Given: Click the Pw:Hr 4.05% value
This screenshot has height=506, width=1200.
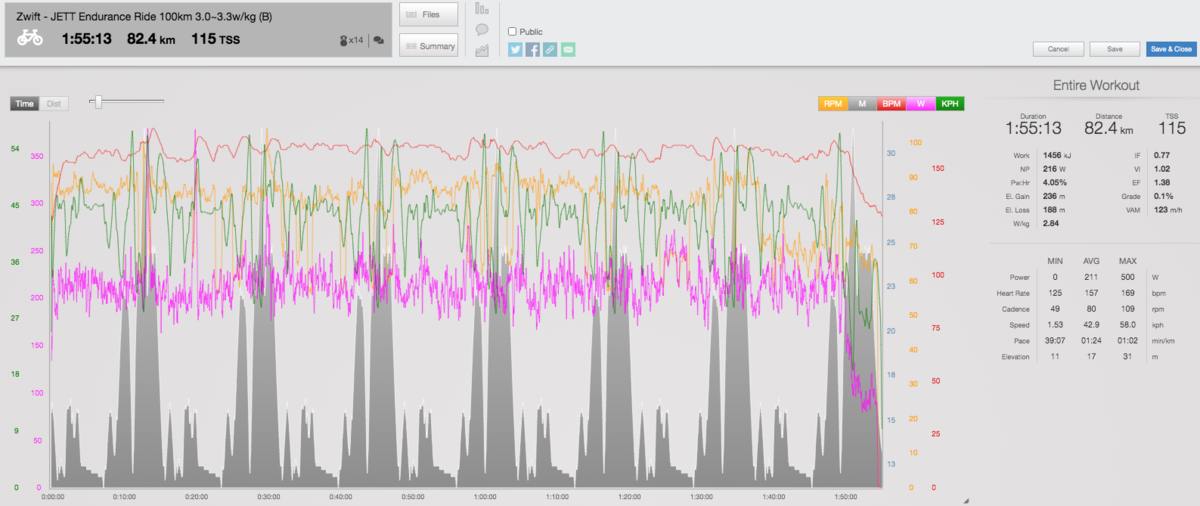Looking at the screenshot, I should coord(1053,183).
